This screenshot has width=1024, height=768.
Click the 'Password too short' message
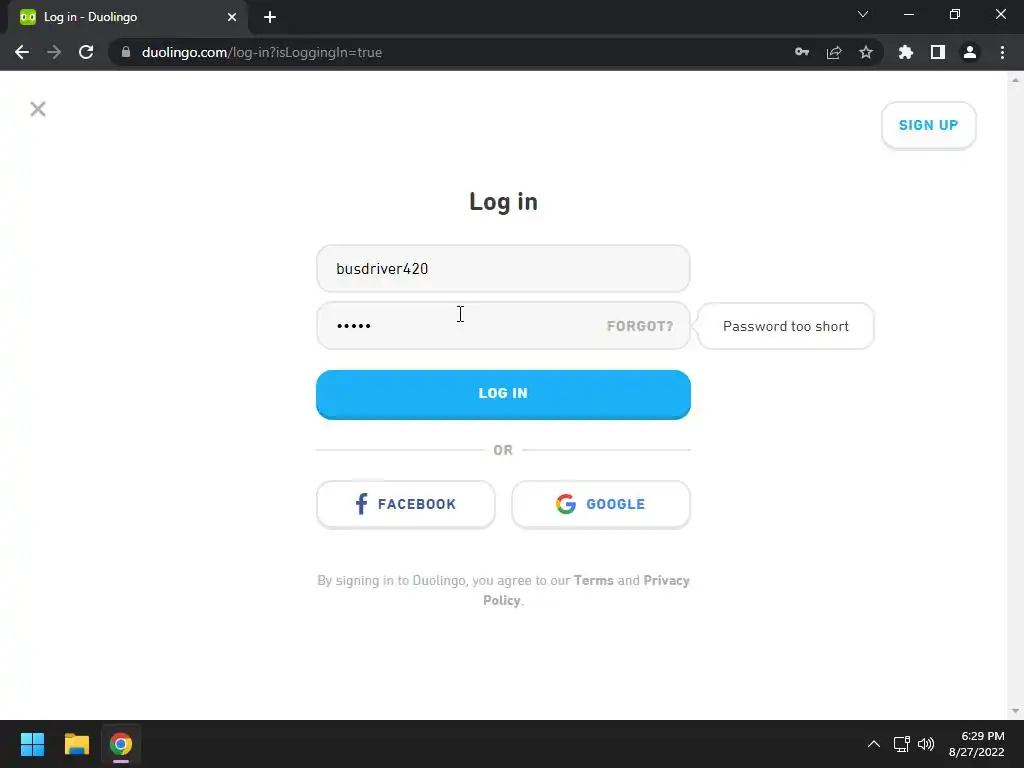pos(786,326)
